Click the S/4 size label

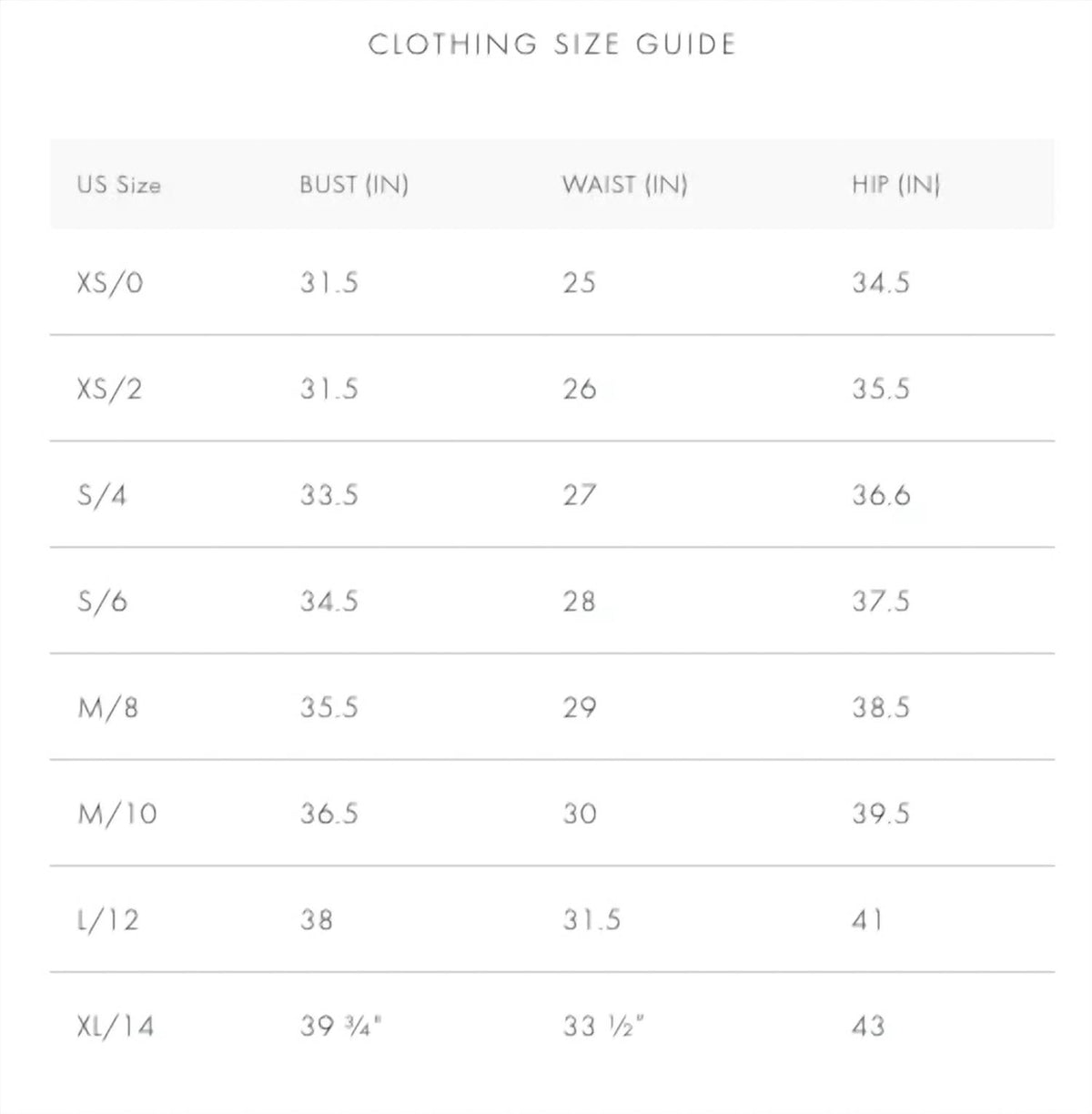(x=102, y=495)
